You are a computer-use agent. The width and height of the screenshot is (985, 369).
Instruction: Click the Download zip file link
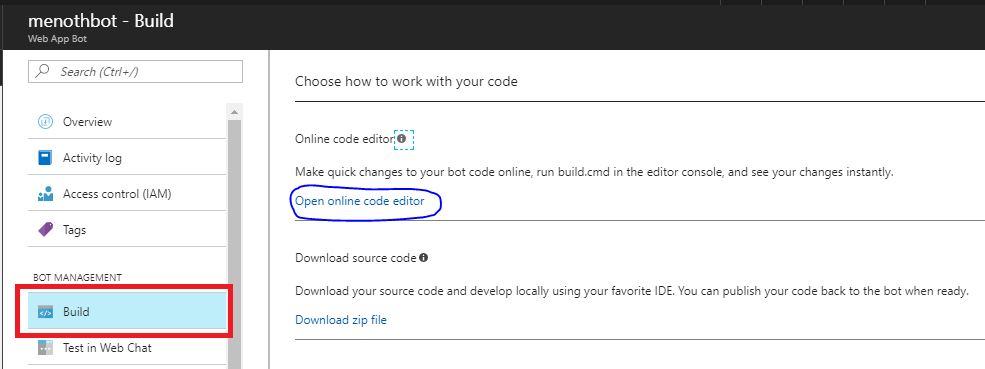[341, 320]
